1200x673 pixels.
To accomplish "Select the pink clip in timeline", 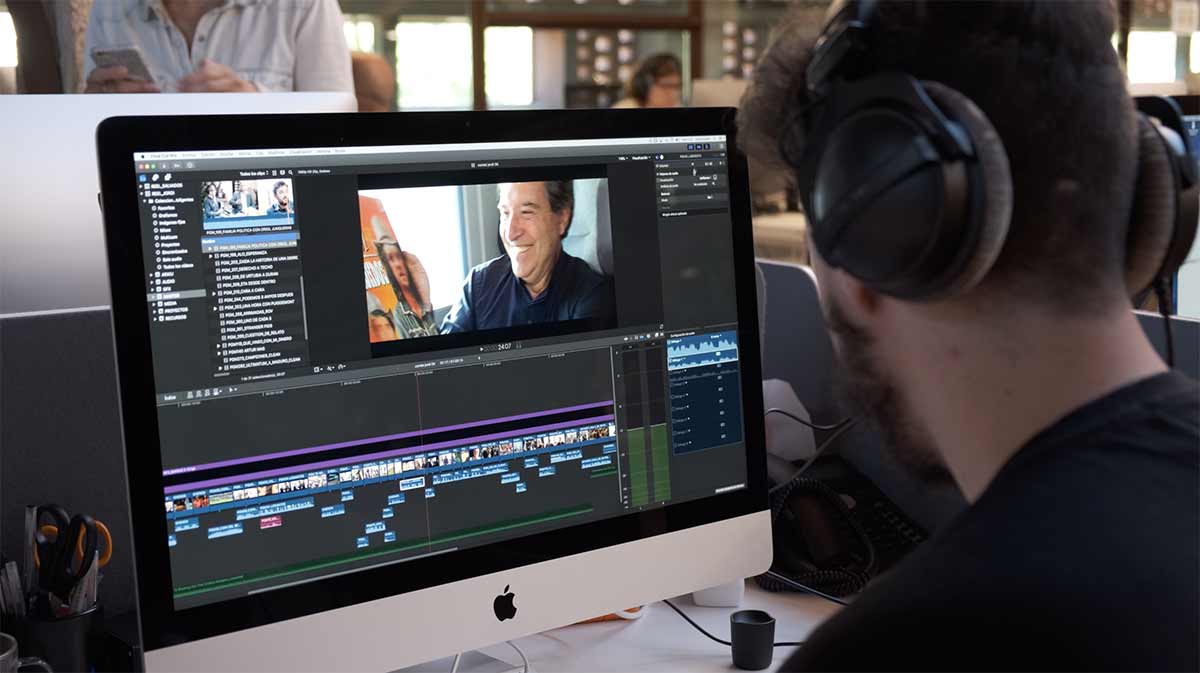I will (x=270, y=522).
